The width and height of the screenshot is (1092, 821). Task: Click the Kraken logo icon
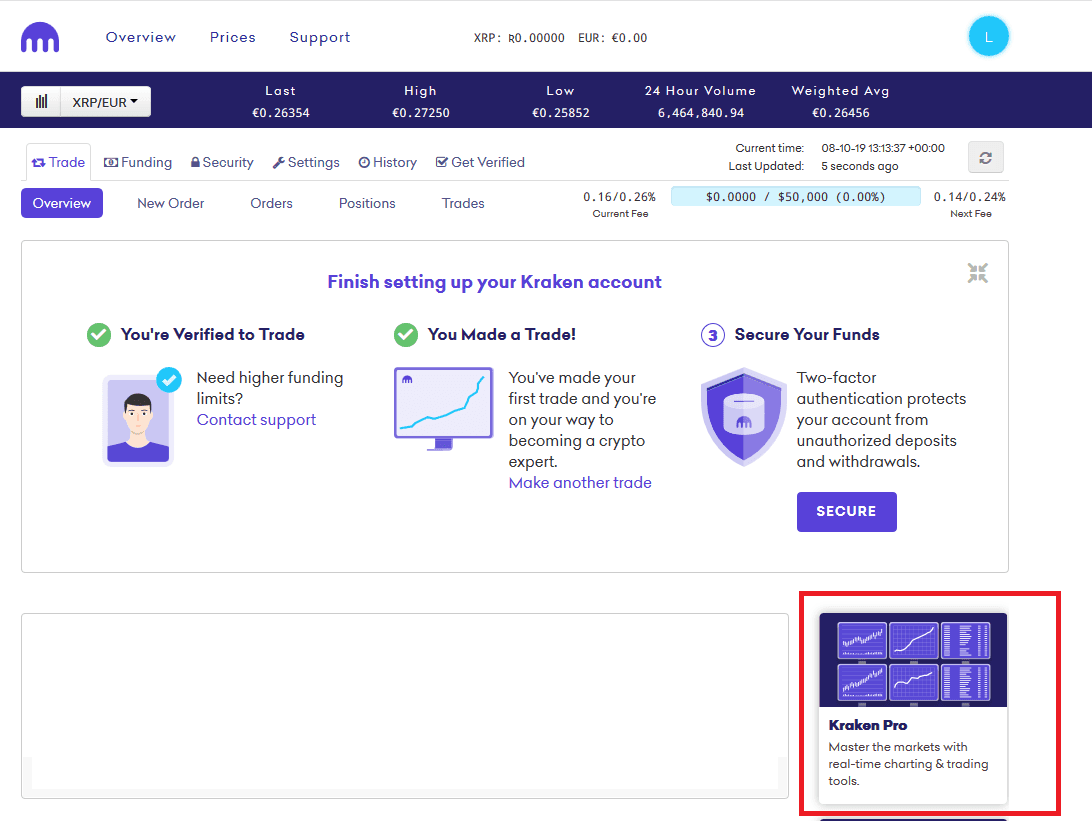coord(40,38)
